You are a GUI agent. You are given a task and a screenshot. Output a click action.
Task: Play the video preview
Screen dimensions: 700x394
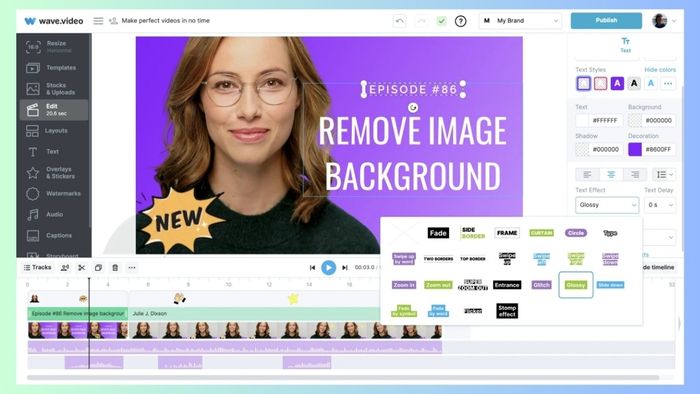329,268
